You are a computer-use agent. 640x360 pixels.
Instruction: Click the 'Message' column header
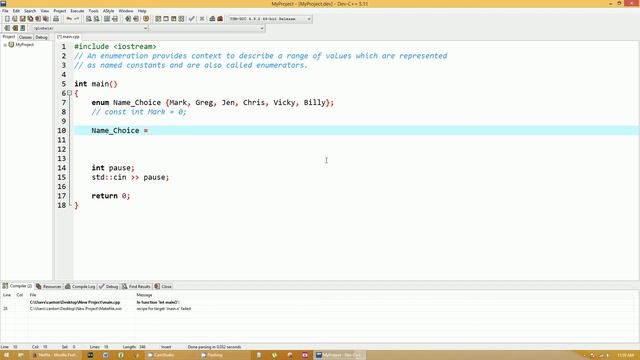pos(144,295)
